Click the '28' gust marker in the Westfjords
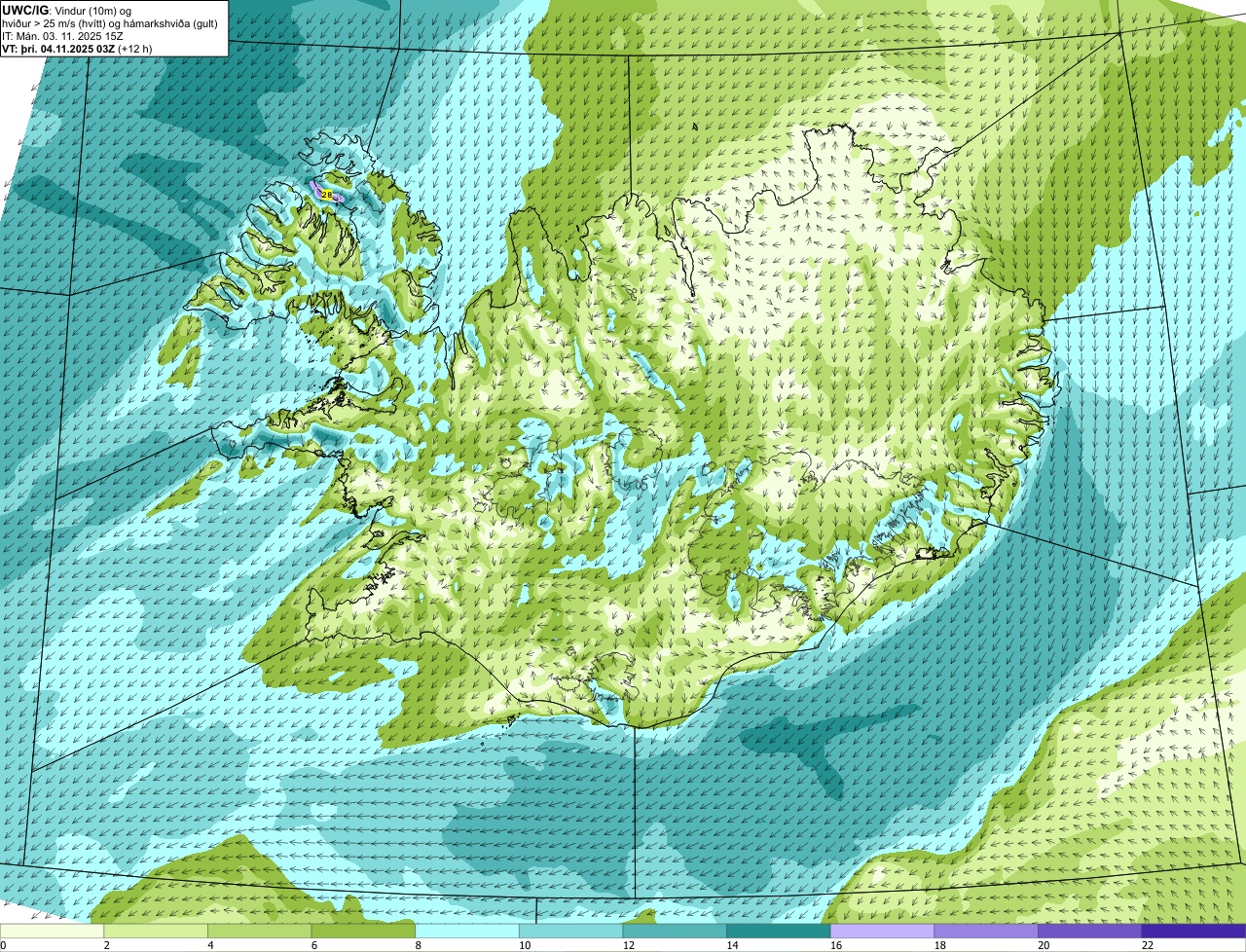 point(326,195)
